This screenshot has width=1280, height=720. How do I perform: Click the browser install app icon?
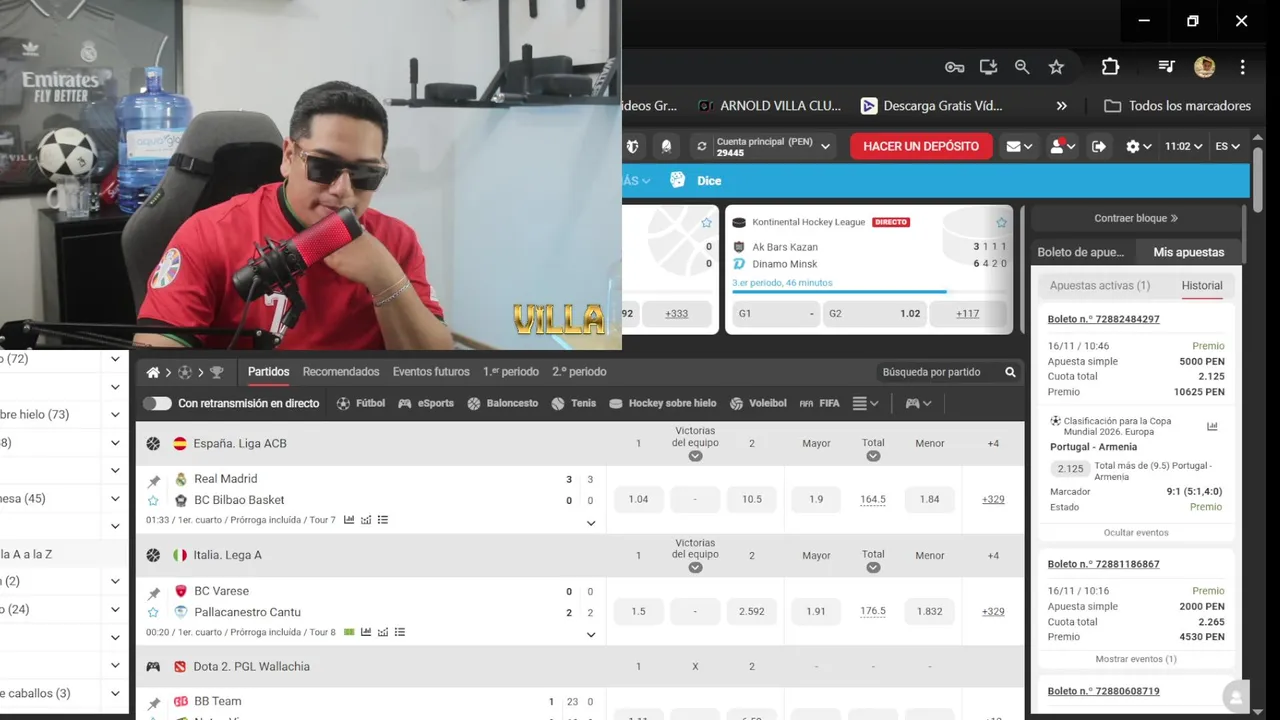click(x=988, y=67)
